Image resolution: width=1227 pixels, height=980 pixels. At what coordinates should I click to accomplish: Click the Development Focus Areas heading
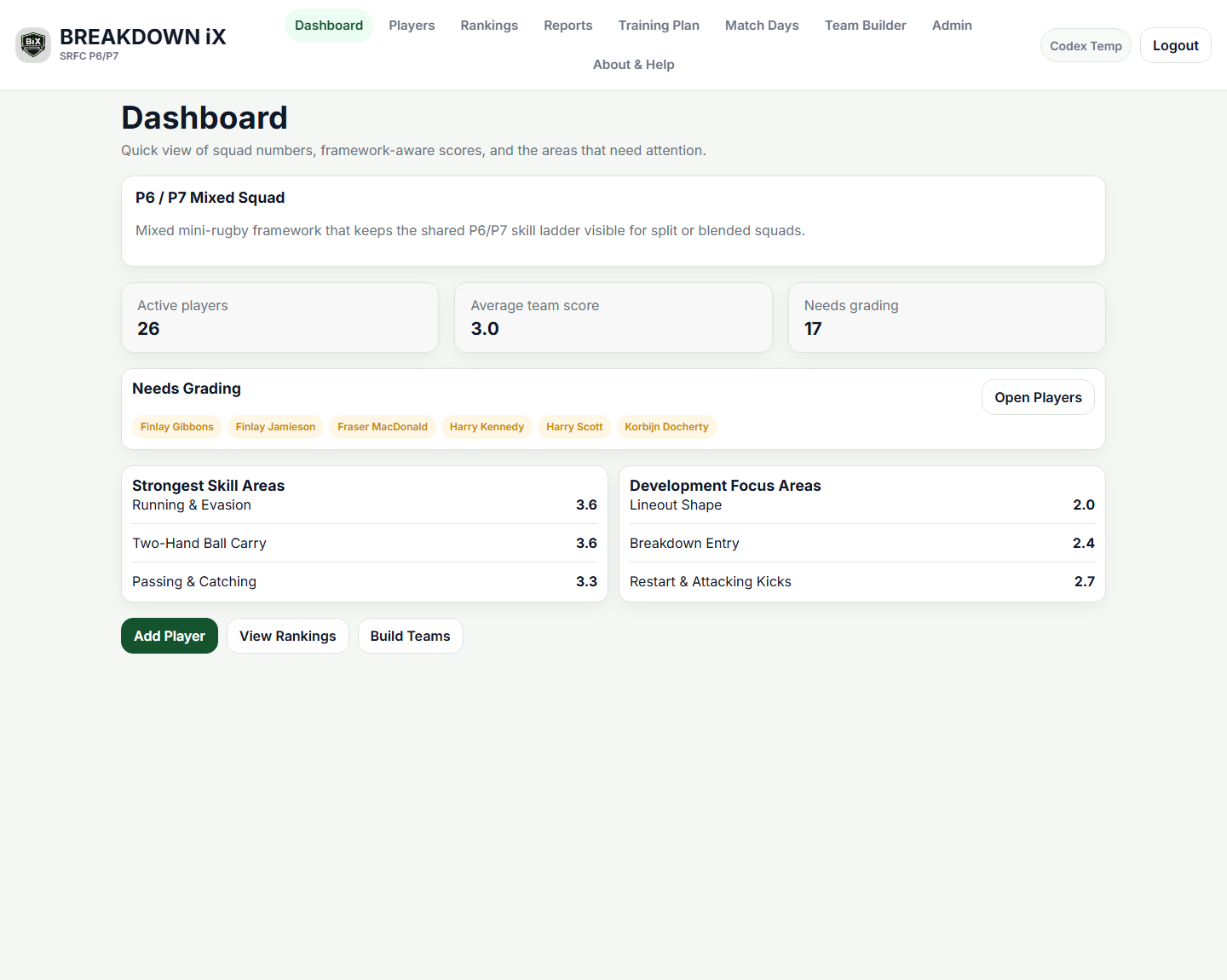click(725, 486)
